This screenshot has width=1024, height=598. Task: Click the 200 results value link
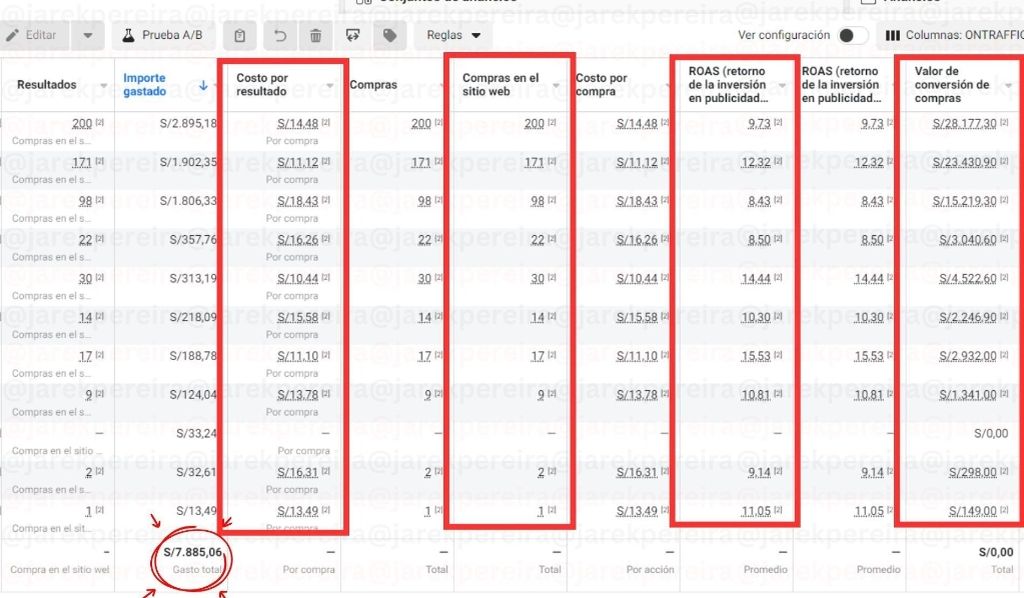(x=82, y=123)
